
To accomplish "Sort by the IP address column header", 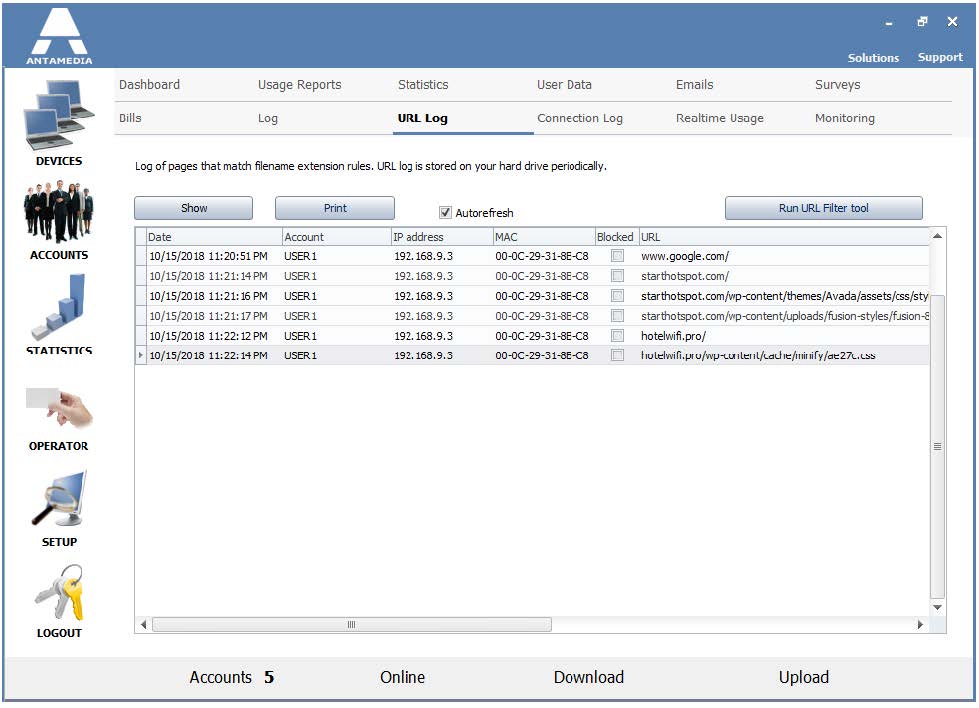I will pyautogui.click(x=442, y=237).
